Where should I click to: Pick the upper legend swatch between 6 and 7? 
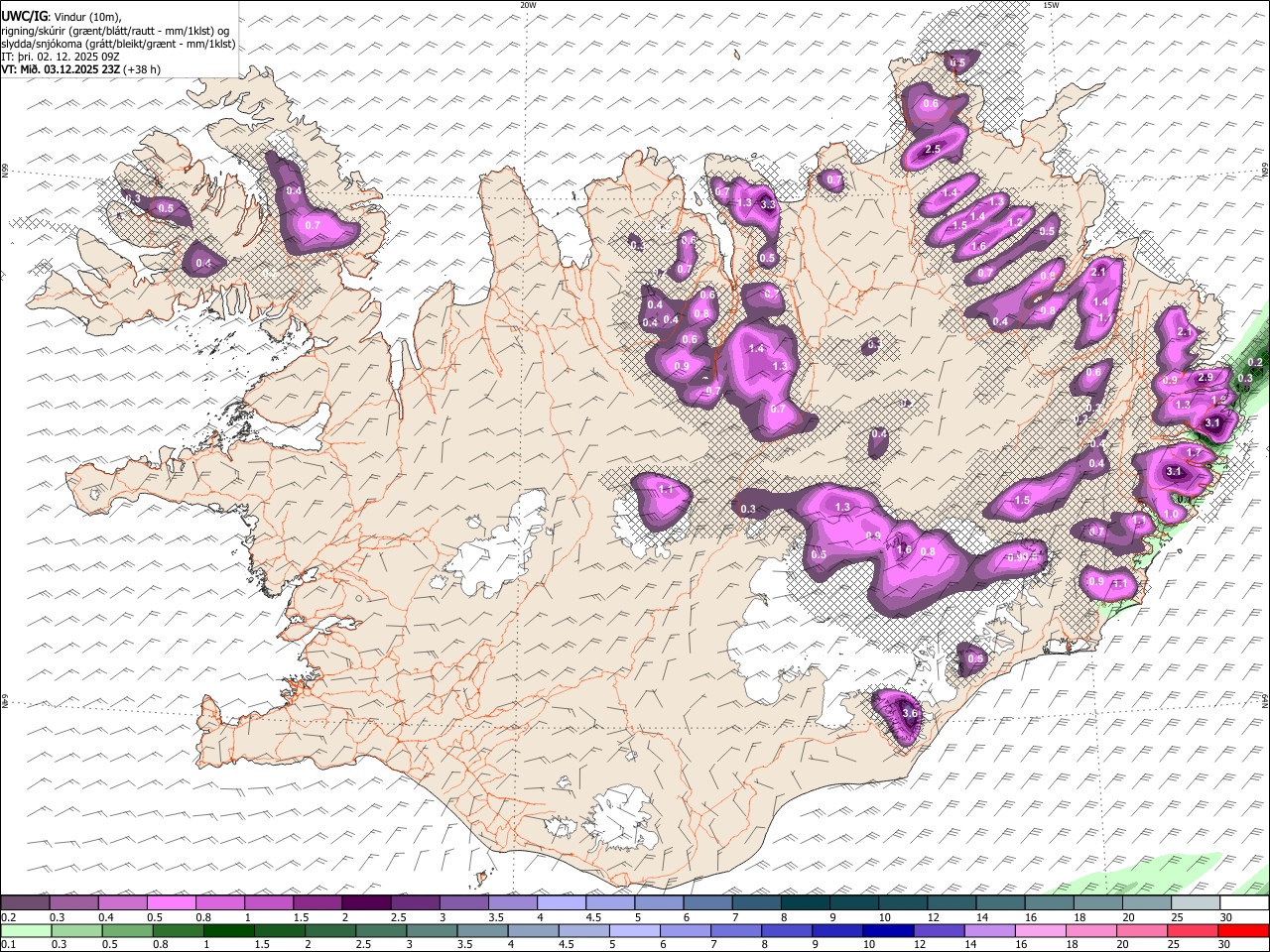(706, 903)
